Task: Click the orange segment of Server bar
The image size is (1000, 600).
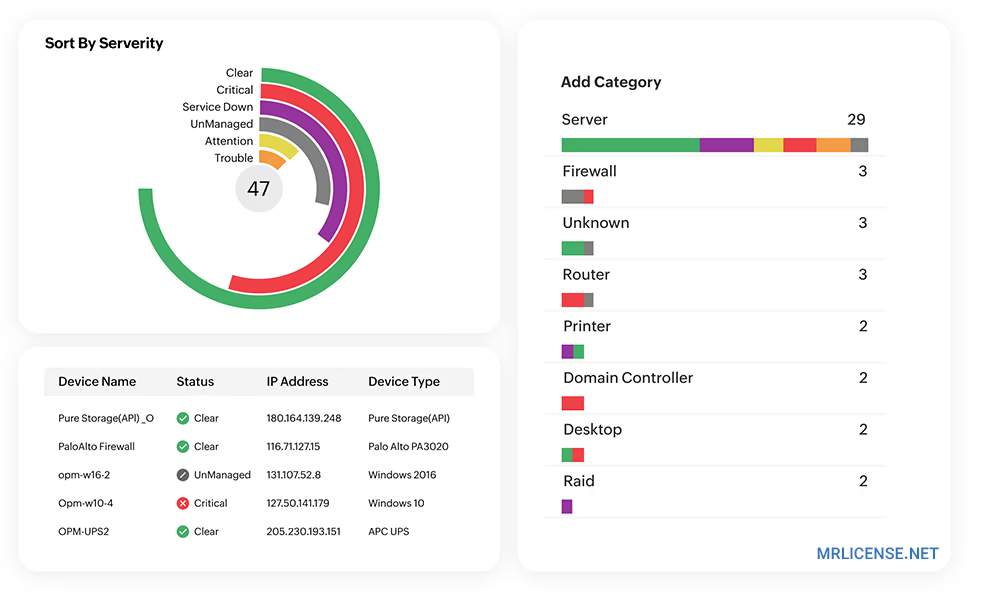Action: point(834,145)
